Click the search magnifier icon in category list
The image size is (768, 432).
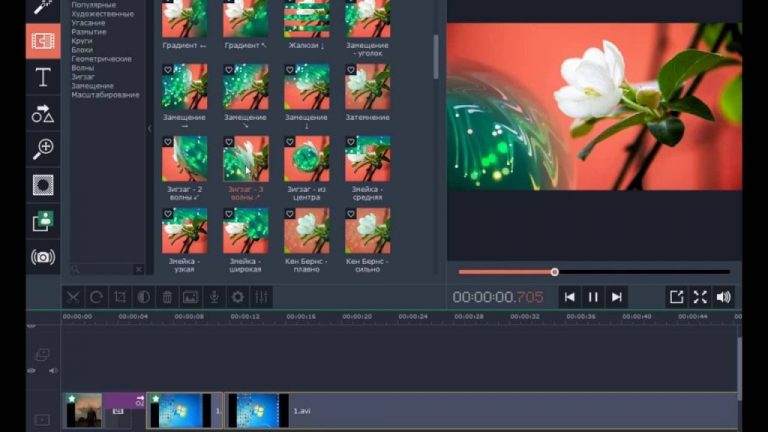(x=75, y=269)
